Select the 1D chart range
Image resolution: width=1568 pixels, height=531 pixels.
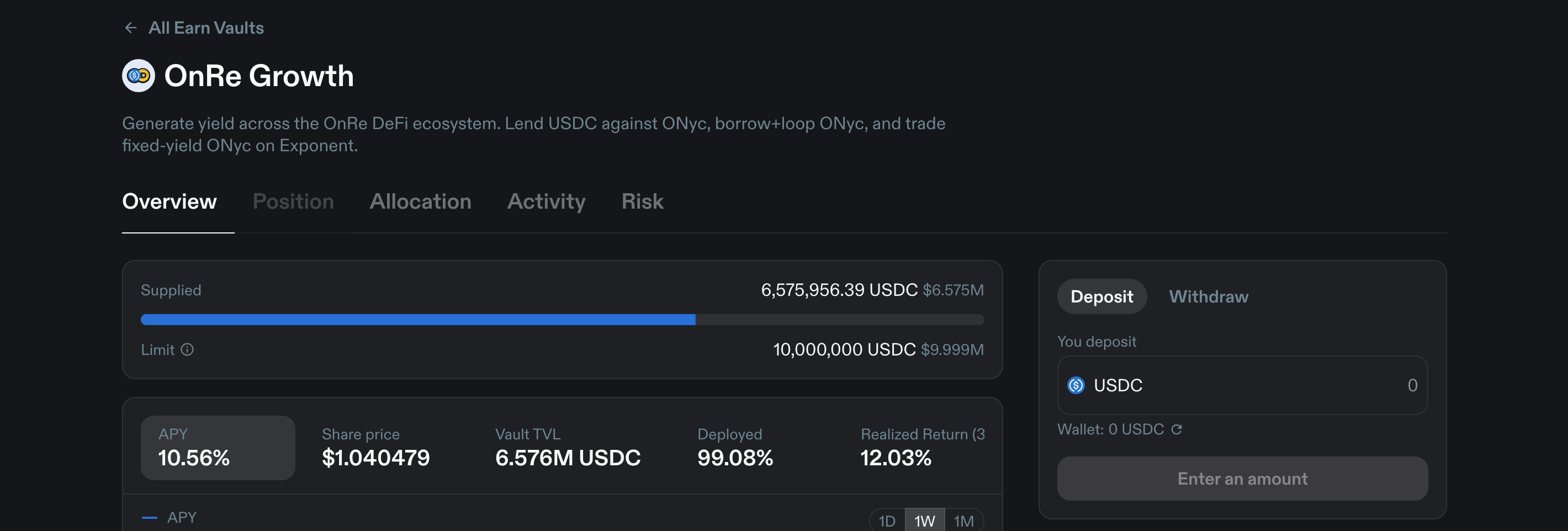887,521
